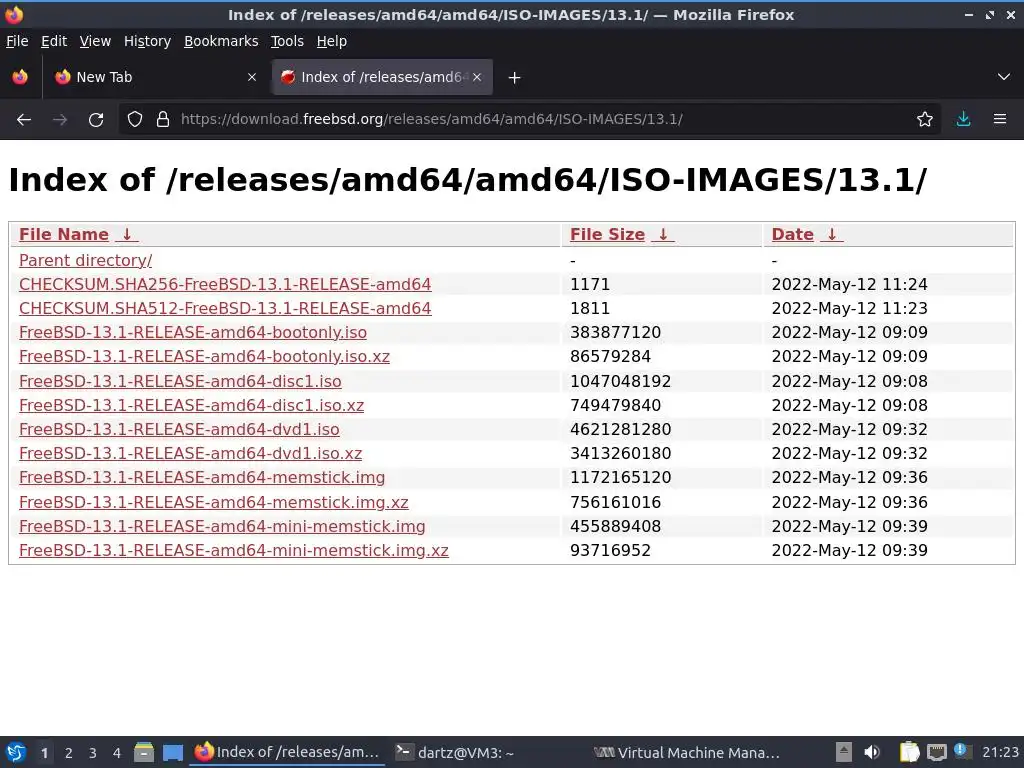Switch to virtual desktop 1

coord(44,753)
